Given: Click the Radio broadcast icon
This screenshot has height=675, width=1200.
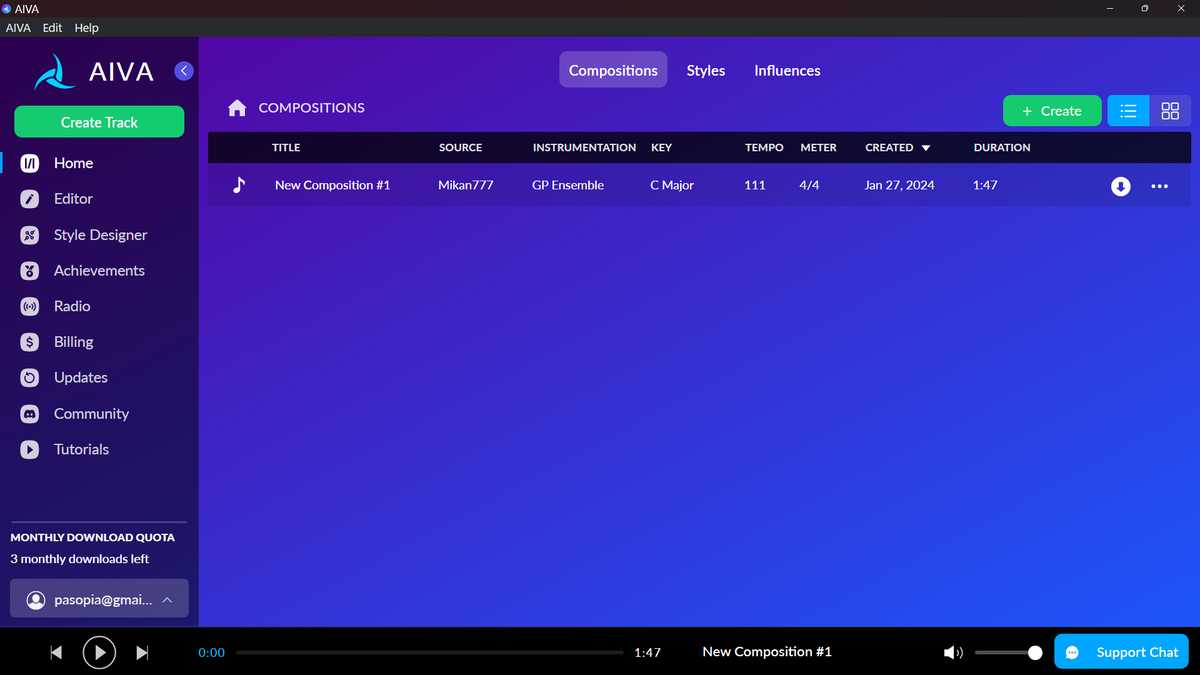Looking at the screenshot, I should coord(30,306).
